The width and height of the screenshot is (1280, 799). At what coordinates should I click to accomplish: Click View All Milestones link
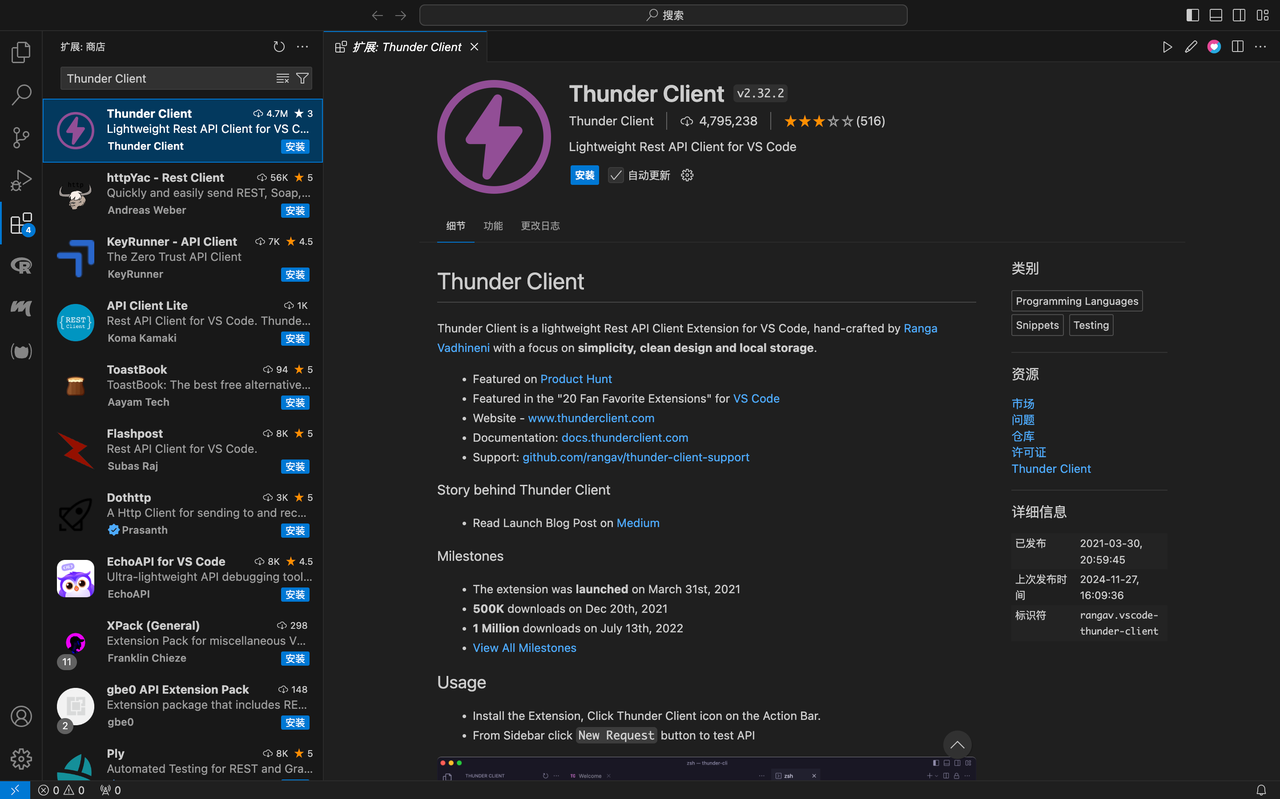click(525, 648)
